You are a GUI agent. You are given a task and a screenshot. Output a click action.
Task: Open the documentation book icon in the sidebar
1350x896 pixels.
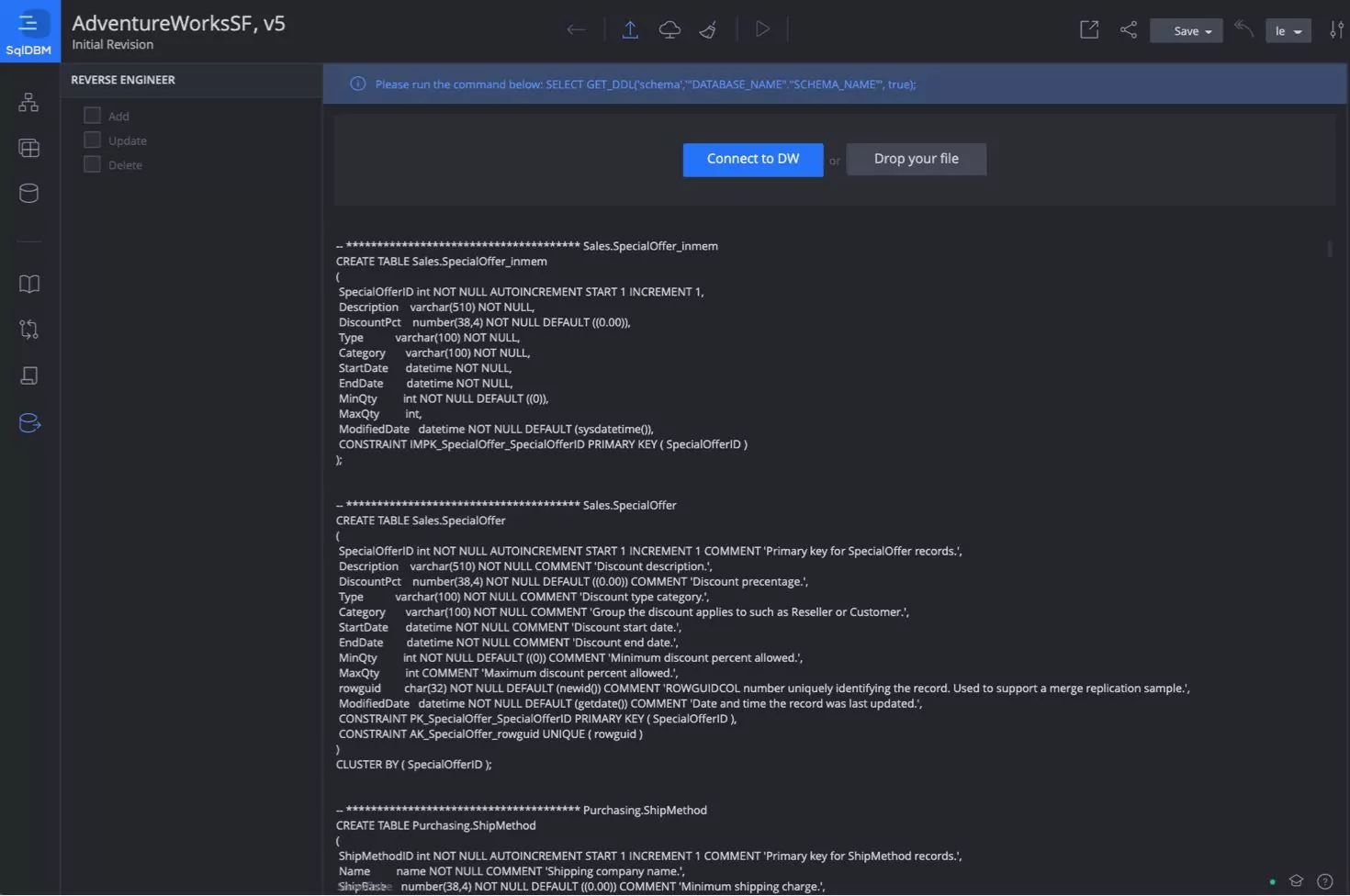pyautogui.click(x=28, y=284)
